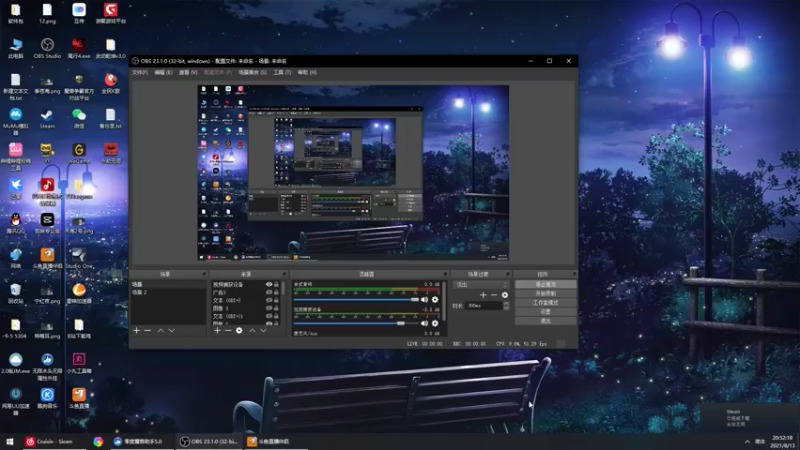Increase transition duration with up stepper arrow
This screenshot has width=800, height=450.
coord(506,304)
